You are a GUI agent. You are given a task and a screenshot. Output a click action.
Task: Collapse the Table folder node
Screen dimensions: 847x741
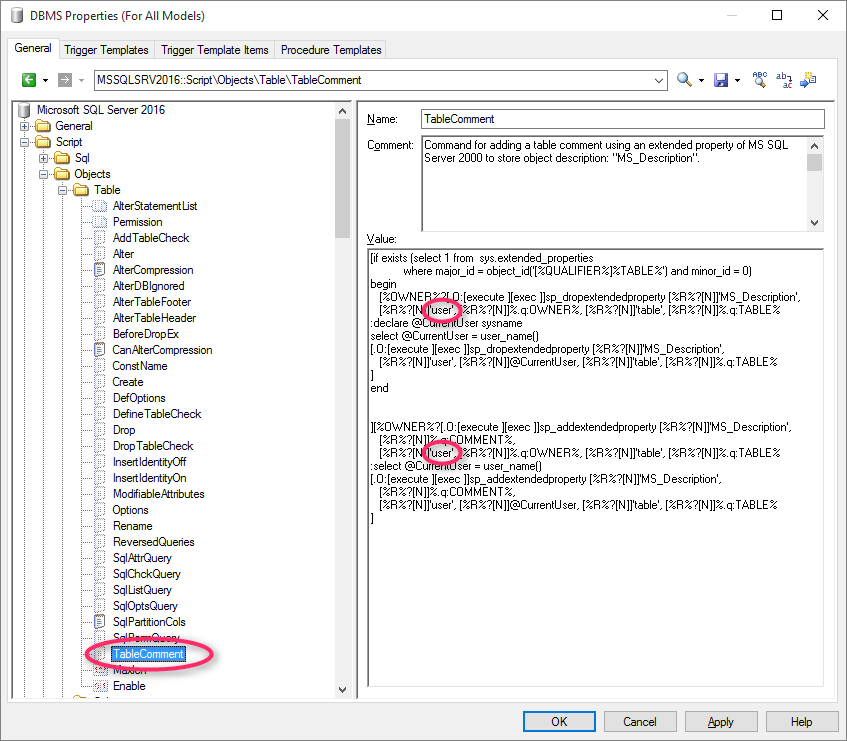point(63,190)
